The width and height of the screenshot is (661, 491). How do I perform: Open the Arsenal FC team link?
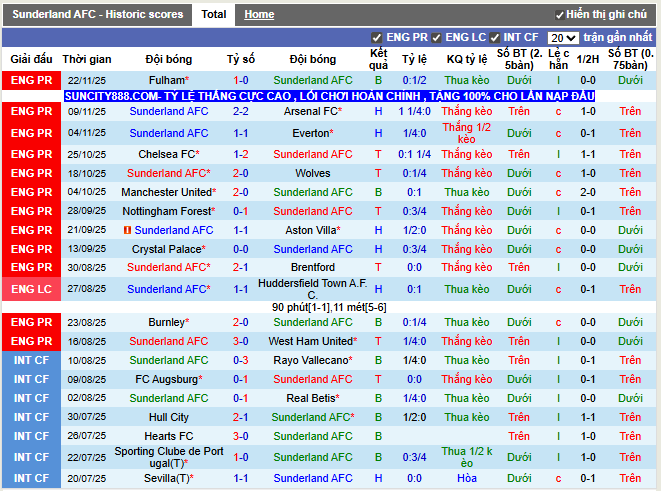(x=311, y=111)
